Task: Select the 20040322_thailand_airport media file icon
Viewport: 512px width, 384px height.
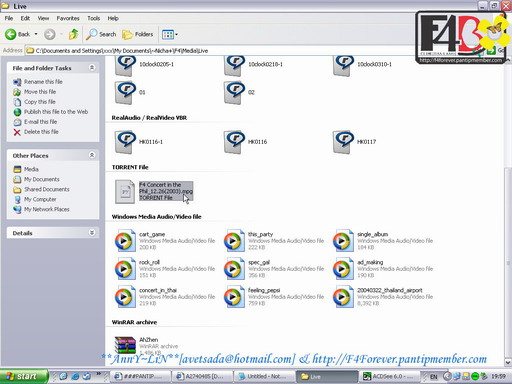Action: 343,297
